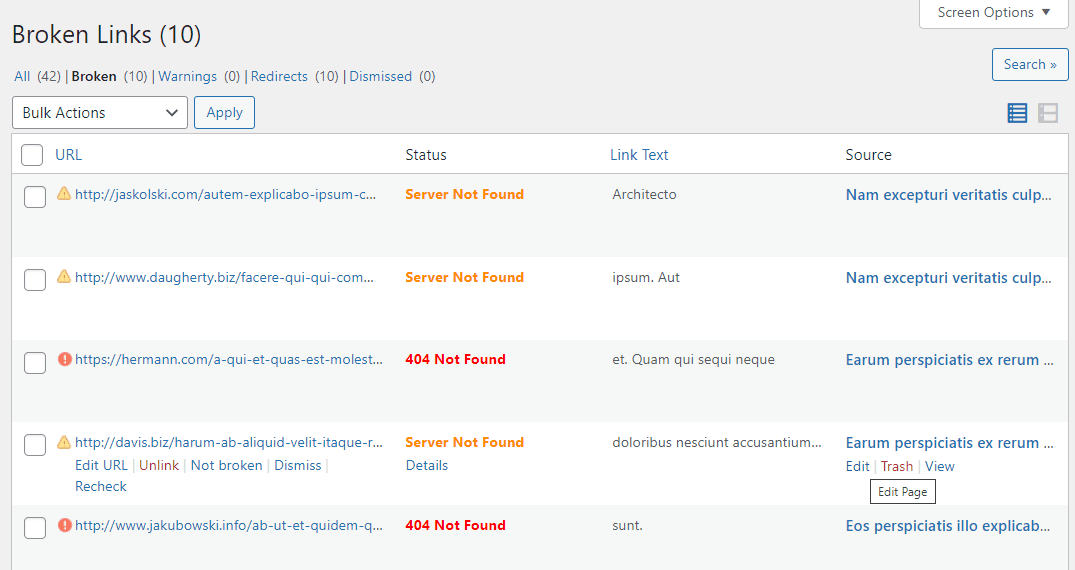Viewport: 1075px width, 570px height.
Task: Tick the select-all checkbox in header
Action: 32,155
